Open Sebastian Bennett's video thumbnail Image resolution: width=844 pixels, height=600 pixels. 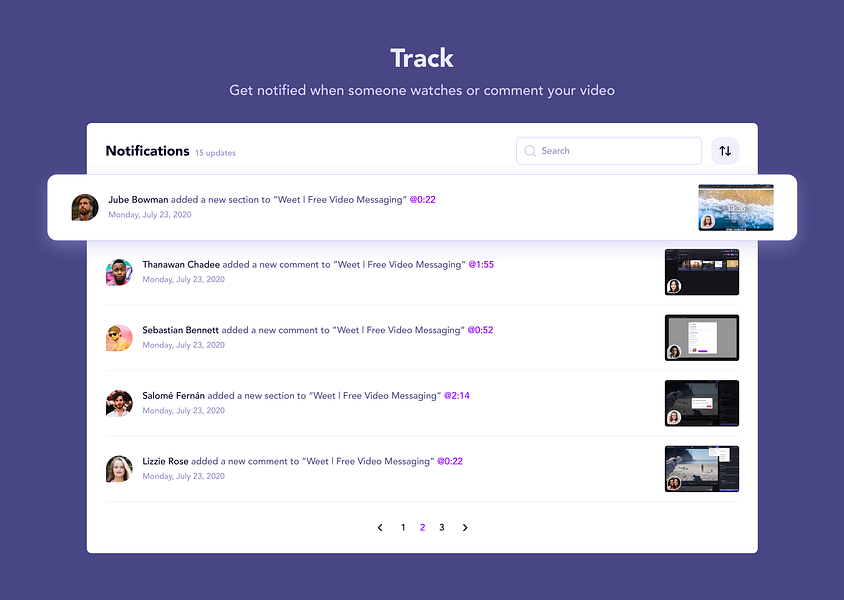702,337
